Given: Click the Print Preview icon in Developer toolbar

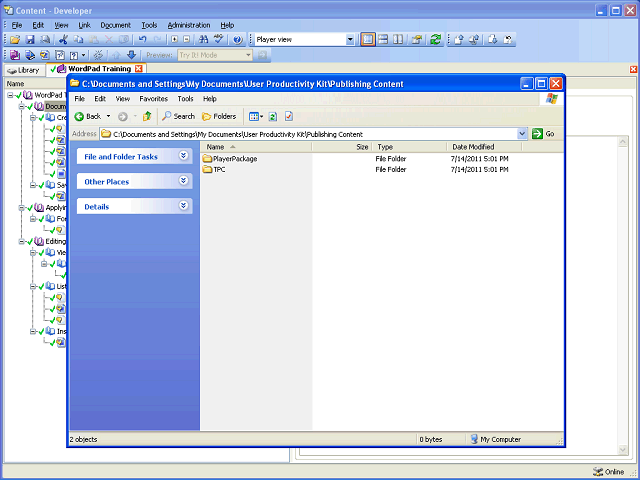Looking at the screenshot, I should tap(45, 40).
